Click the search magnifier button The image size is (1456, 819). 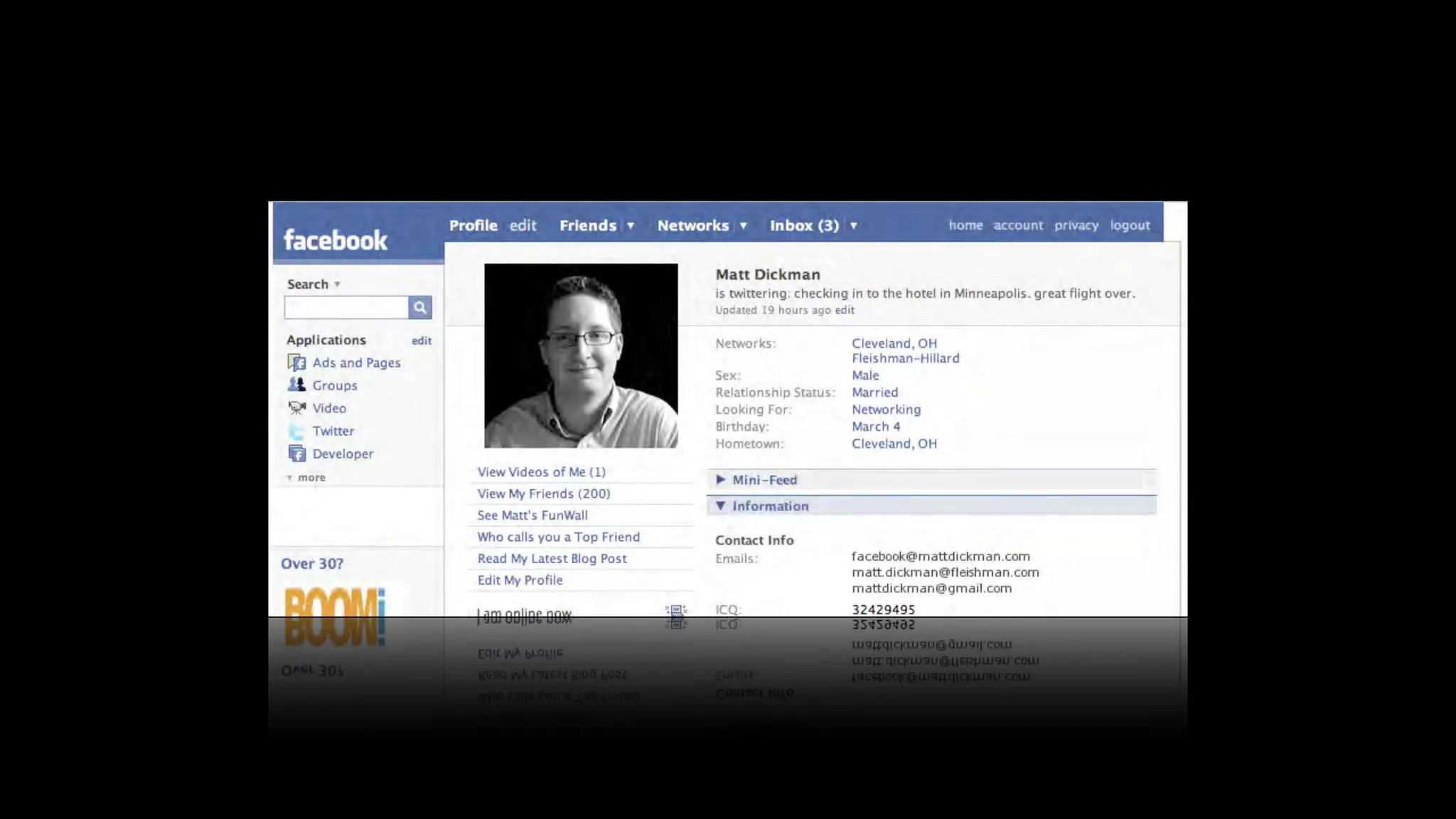pyautogui.click(x=419, y=307)
